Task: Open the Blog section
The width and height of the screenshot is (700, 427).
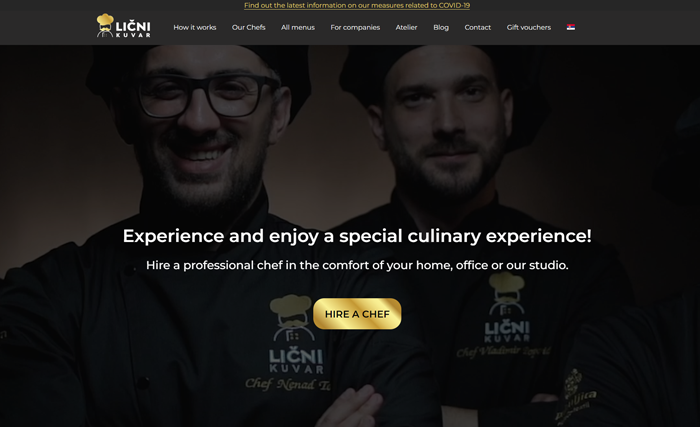Action: [441, 27]
